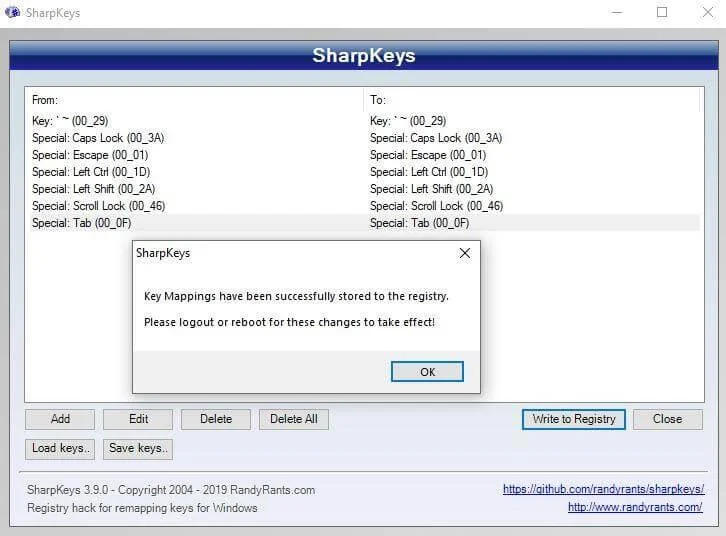Screen dimensions: 726x536
Task: Click To entry Special: Scroll Lock (00_46)
Action: click(x=437, y=206)
